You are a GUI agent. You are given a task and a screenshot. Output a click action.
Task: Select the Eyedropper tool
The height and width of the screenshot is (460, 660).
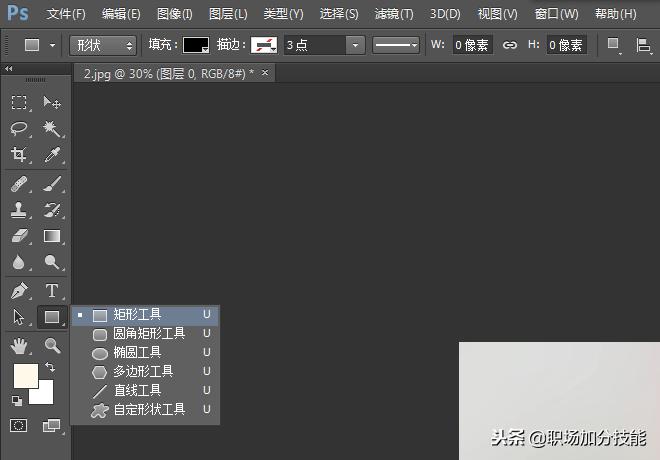click(x=52, y=155)
